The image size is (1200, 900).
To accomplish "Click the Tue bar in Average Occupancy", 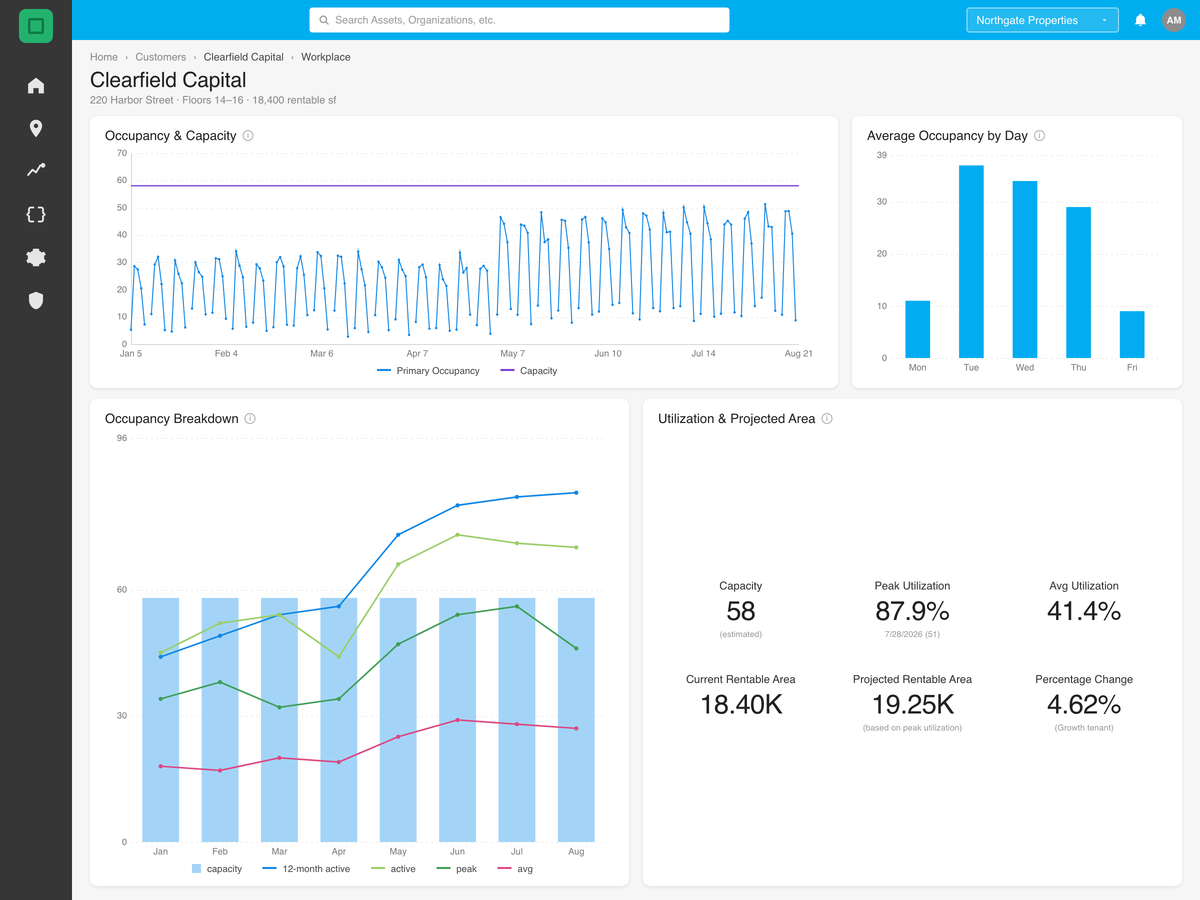I will 971,262.
